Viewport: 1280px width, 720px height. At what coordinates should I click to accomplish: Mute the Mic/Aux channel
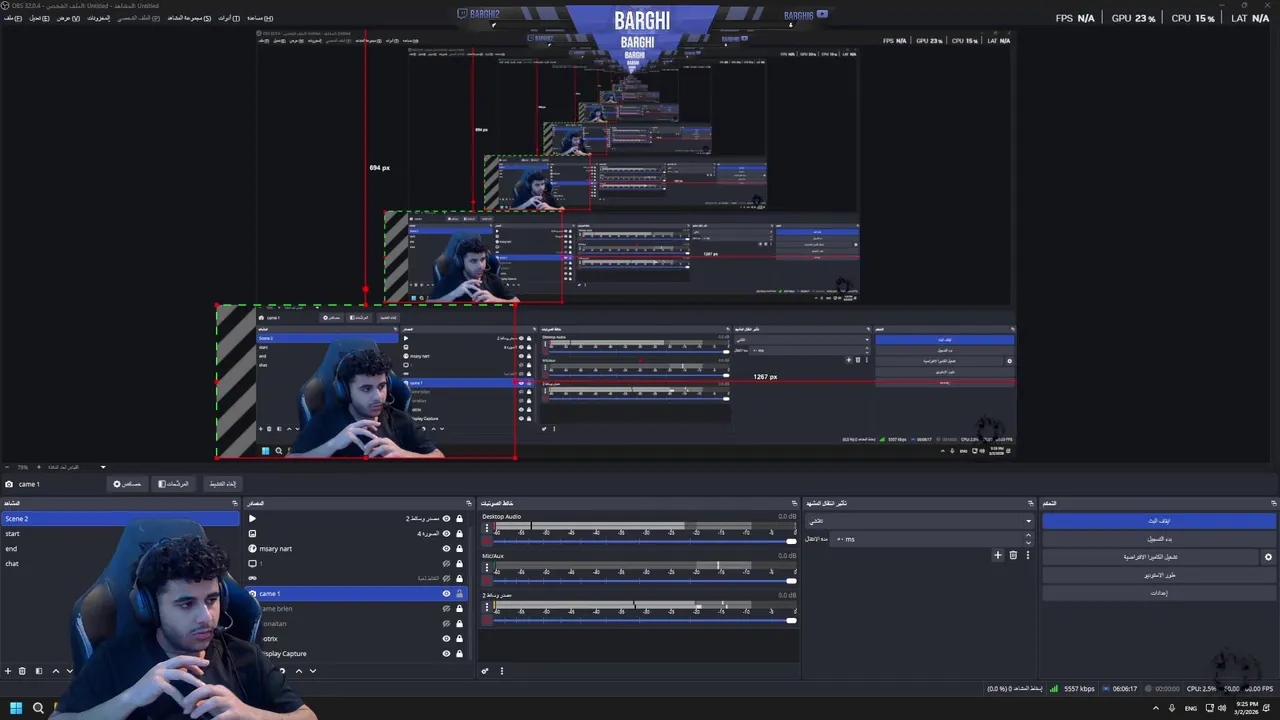tap(487, 581)
